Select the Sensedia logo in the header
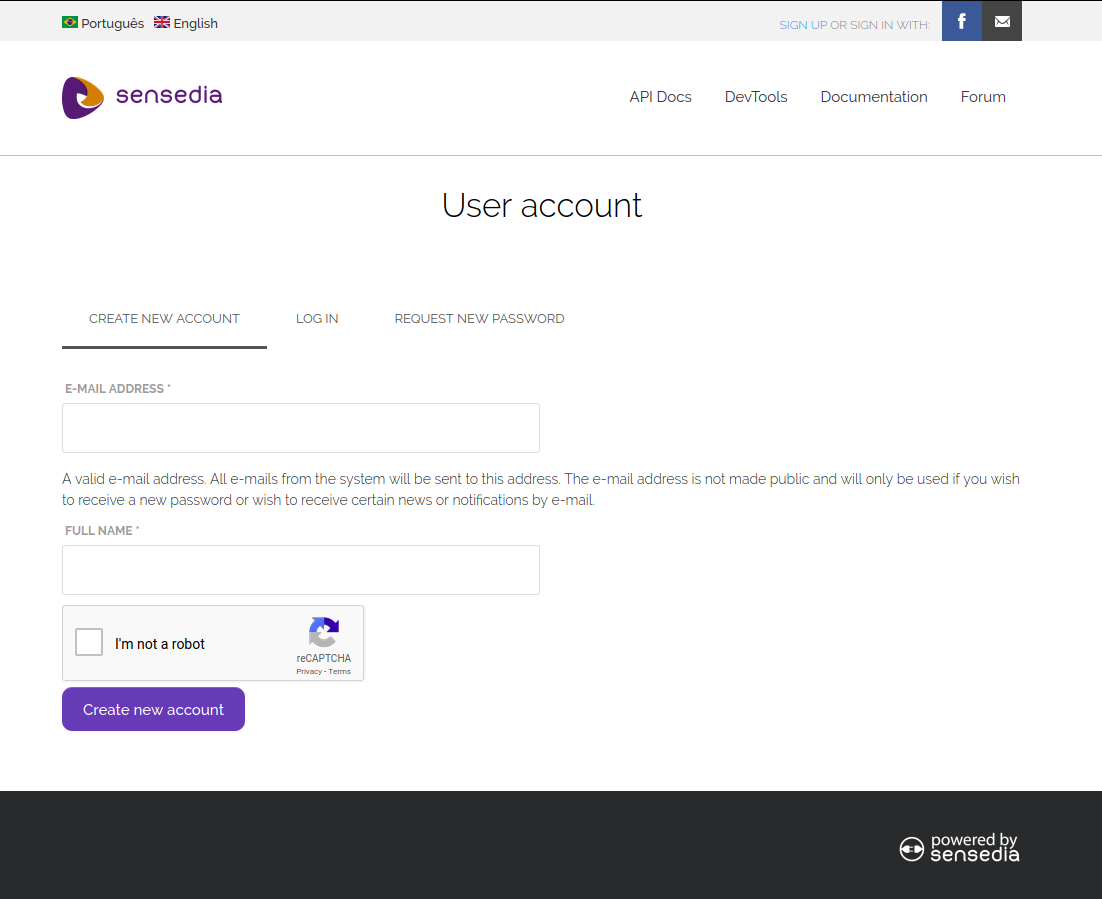Viewport: 1102px width, 899px height. (x=141, y=97)
